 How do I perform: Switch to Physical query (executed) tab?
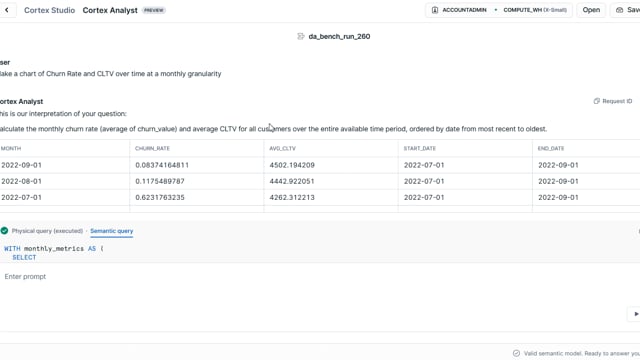[x=47, y=231]
